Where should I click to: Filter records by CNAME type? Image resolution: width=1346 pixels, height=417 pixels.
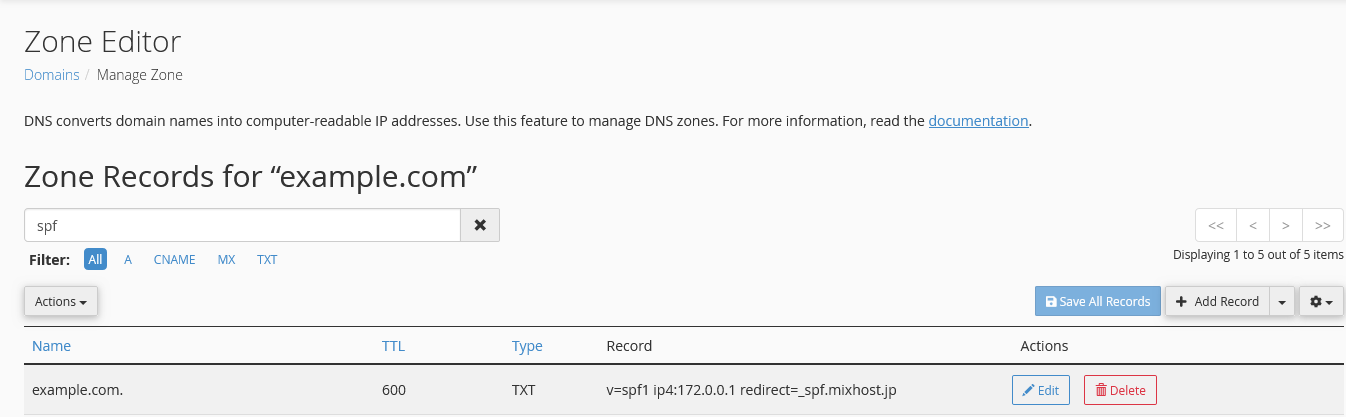click(x=174, y=259)
